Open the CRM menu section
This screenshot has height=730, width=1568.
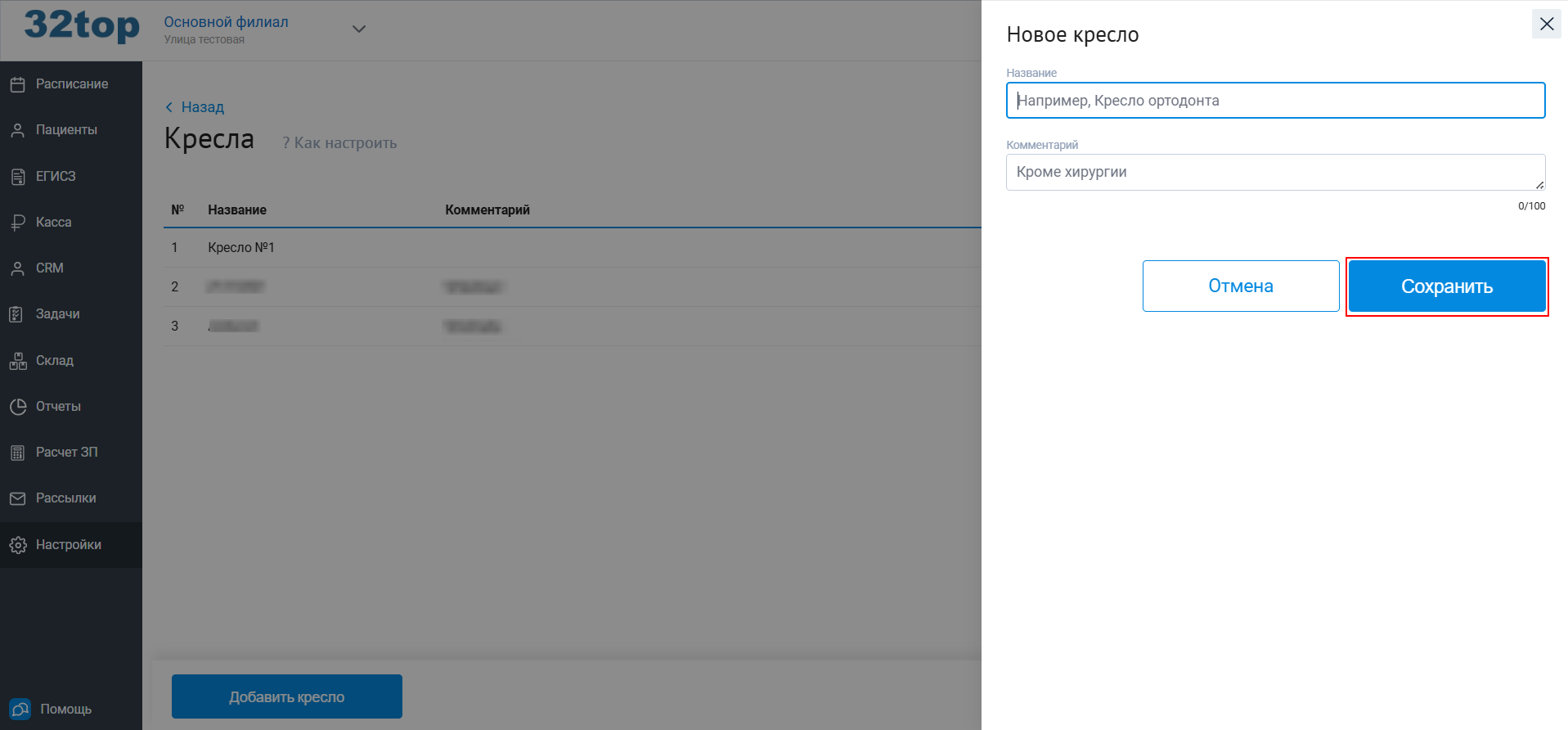[49, 268]
